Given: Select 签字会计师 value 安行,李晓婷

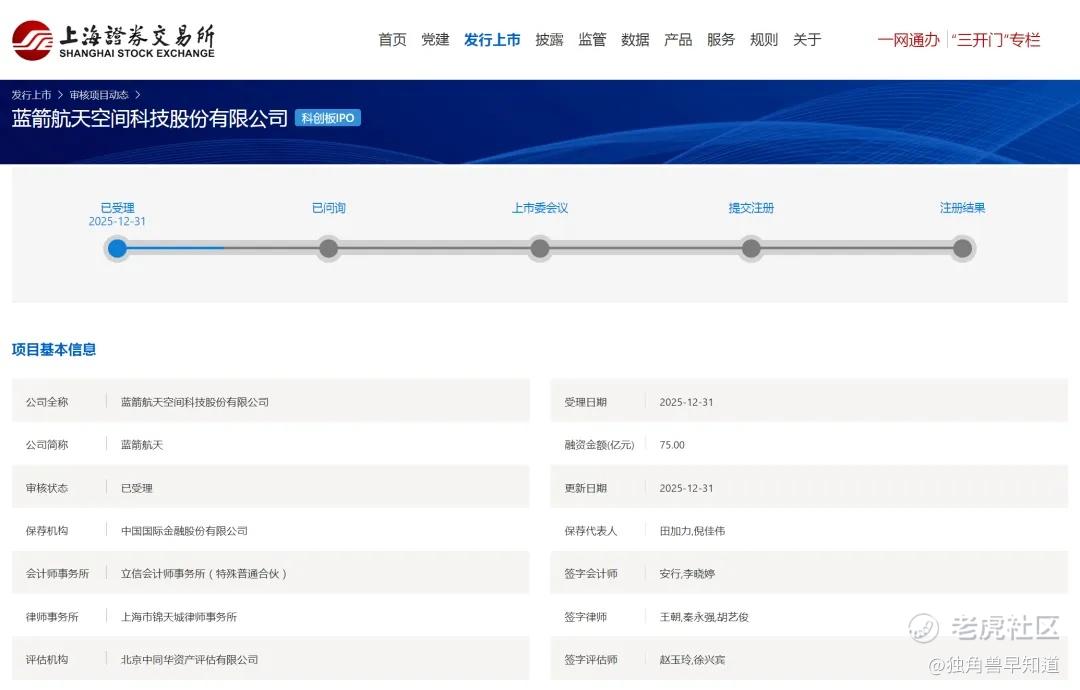Looking at the screenshot, I should click(687, 574).
